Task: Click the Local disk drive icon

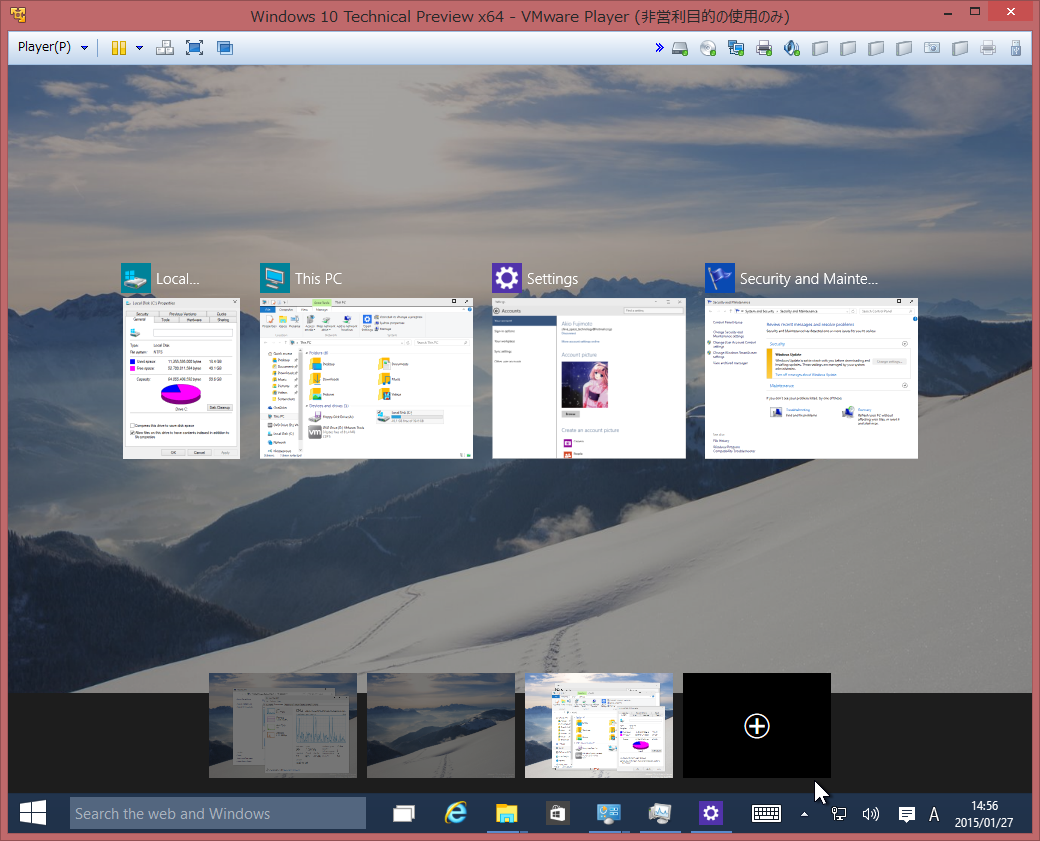Action: coord(136,278)
